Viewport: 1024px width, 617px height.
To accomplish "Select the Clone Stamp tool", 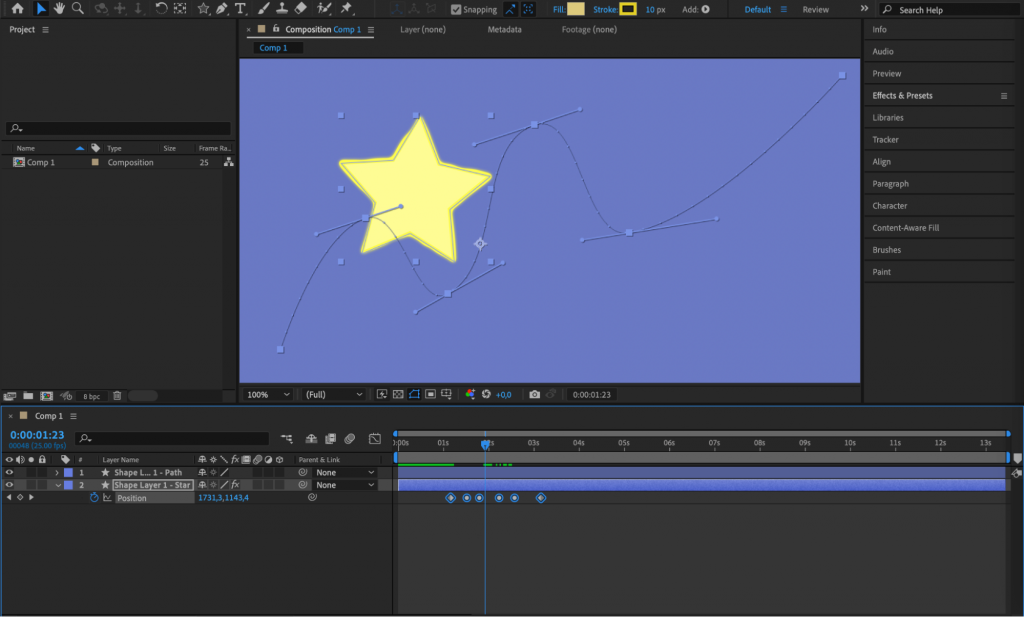I will 280,8.
